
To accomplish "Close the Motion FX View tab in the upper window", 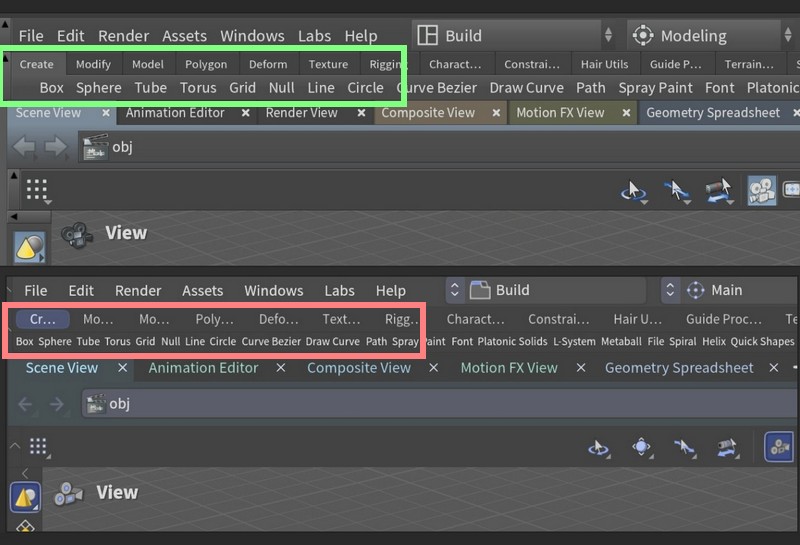I will pyautogui.click(x=626, y=113).
